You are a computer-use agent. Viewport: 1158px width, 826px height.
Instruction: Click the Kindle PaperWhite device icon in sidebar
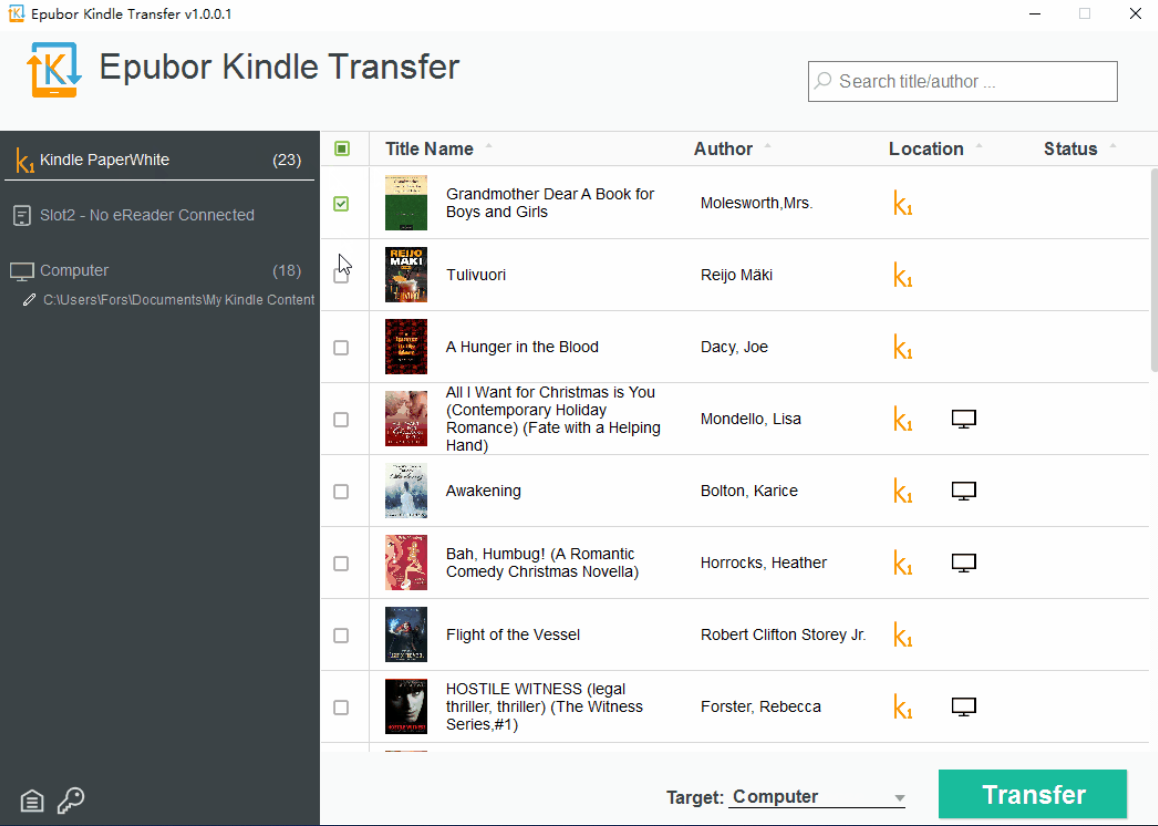pos(24,161)
